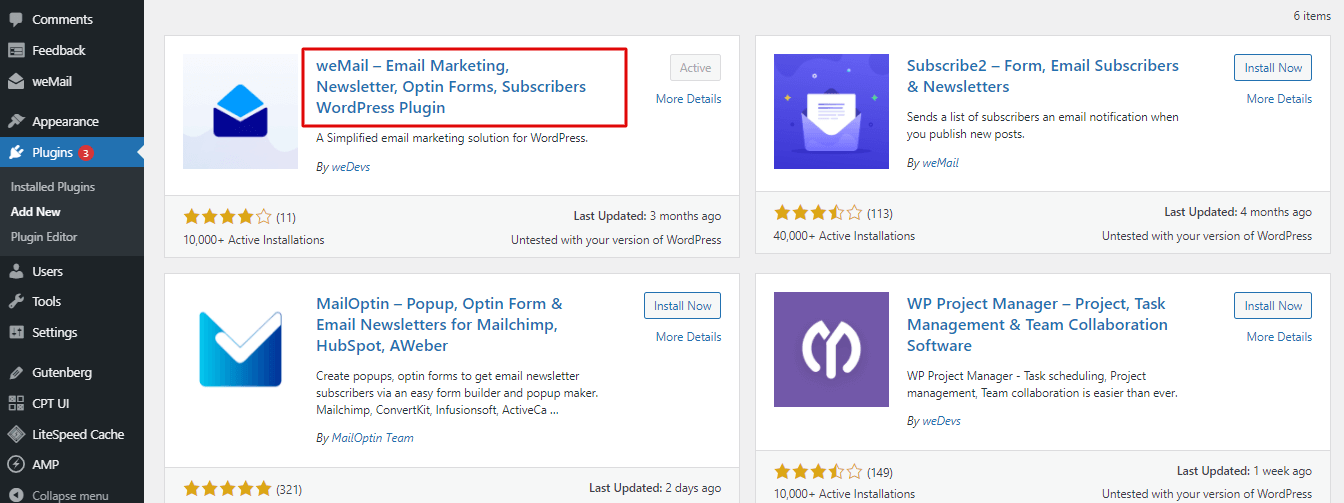Open the WP Project Manager title link

pos(1037,324)
